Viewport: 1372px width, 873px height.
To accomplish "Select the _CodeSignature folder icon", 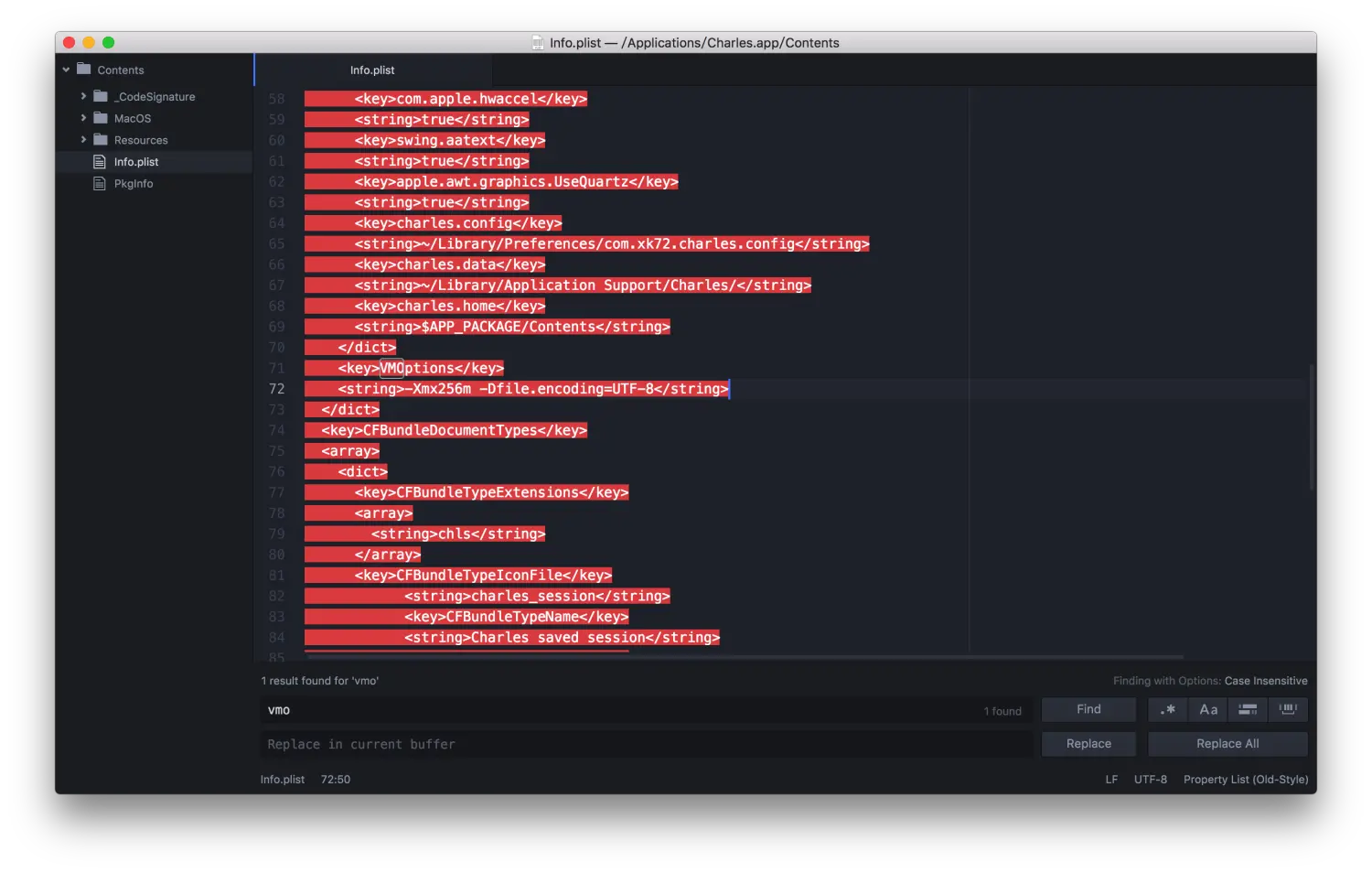I will (101, 96).
